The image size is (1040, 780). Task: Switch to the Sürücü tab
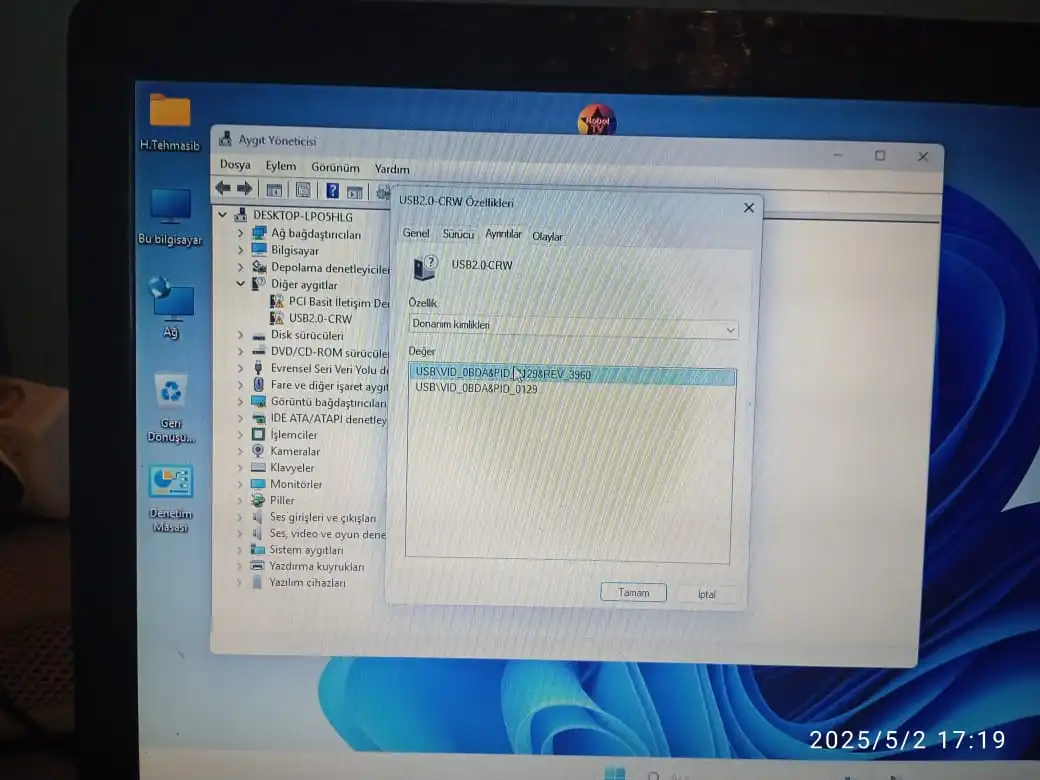(458, 234)
